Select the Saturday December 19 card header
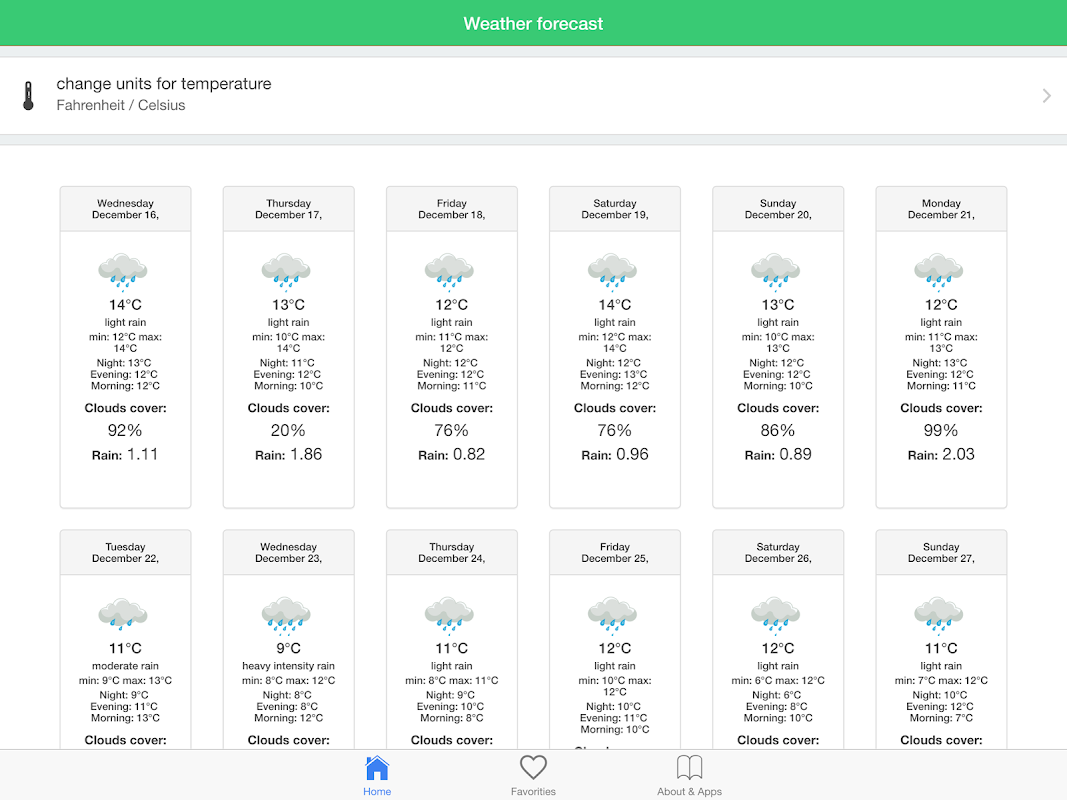1067x800 pixels. click(615, 209)
